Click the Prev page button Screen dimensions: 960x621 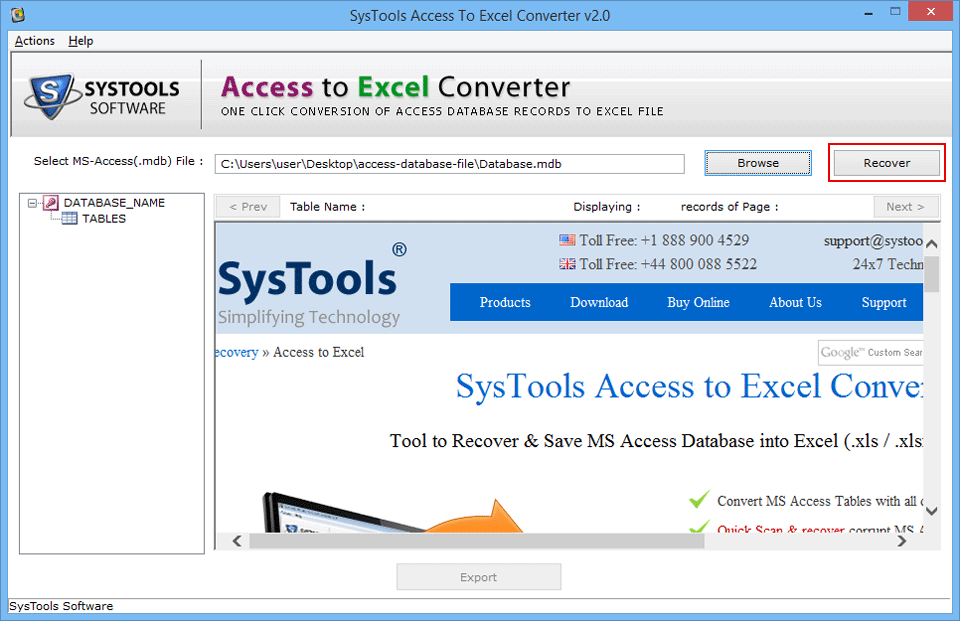tap(248, 207)
